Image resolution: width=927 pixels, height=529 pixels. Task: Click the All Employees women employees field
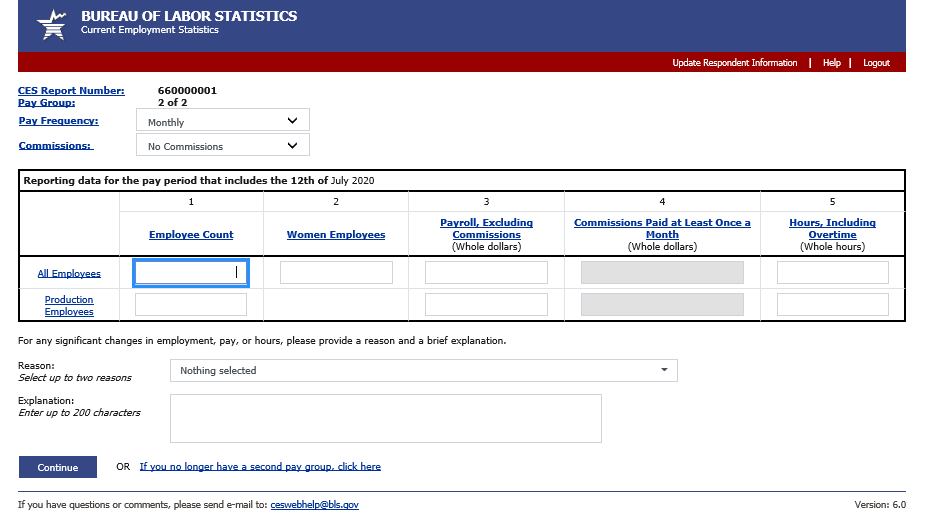point(336,272)
